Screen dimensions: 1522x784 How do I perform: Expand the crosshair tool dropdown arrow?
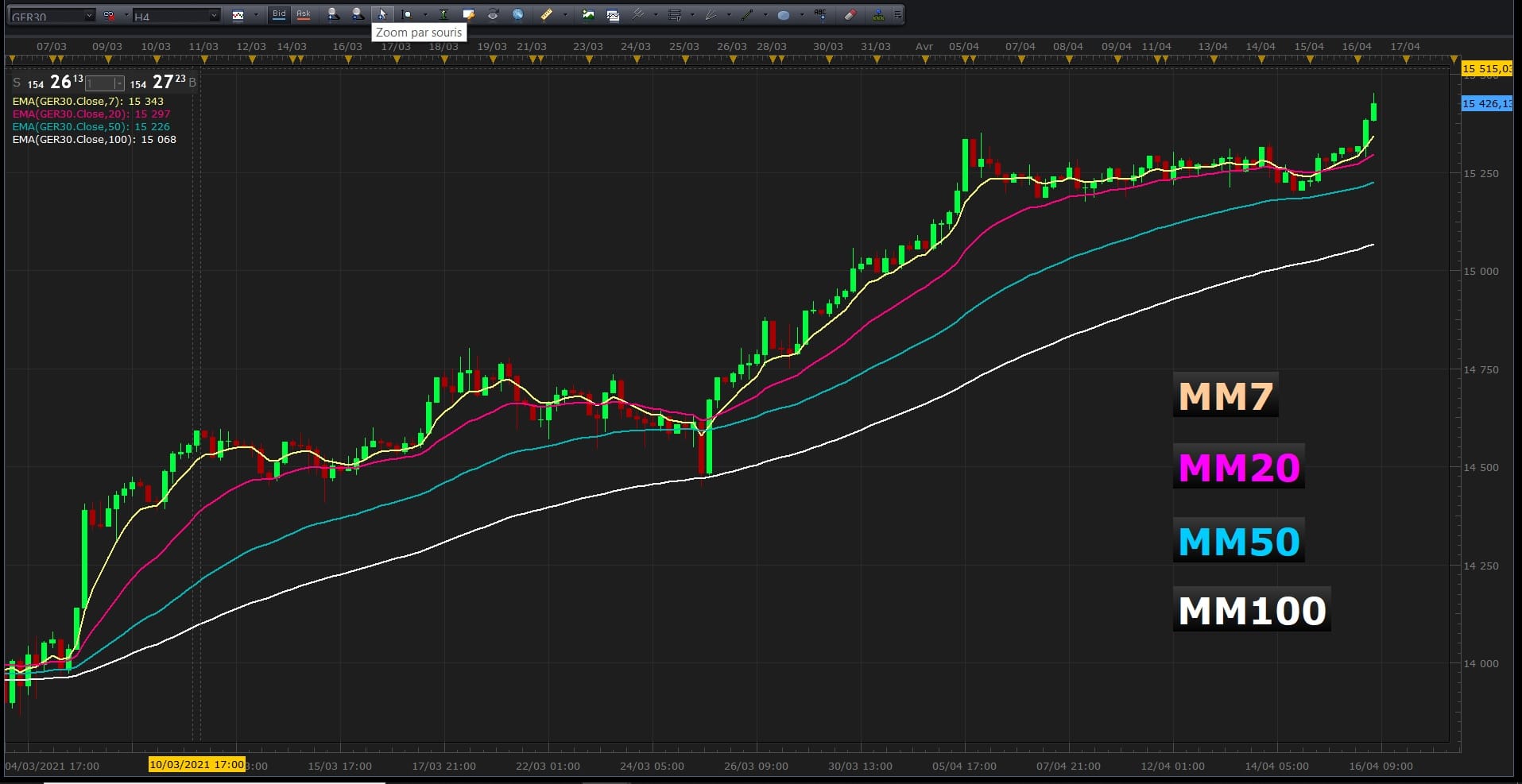coord(425,15)
